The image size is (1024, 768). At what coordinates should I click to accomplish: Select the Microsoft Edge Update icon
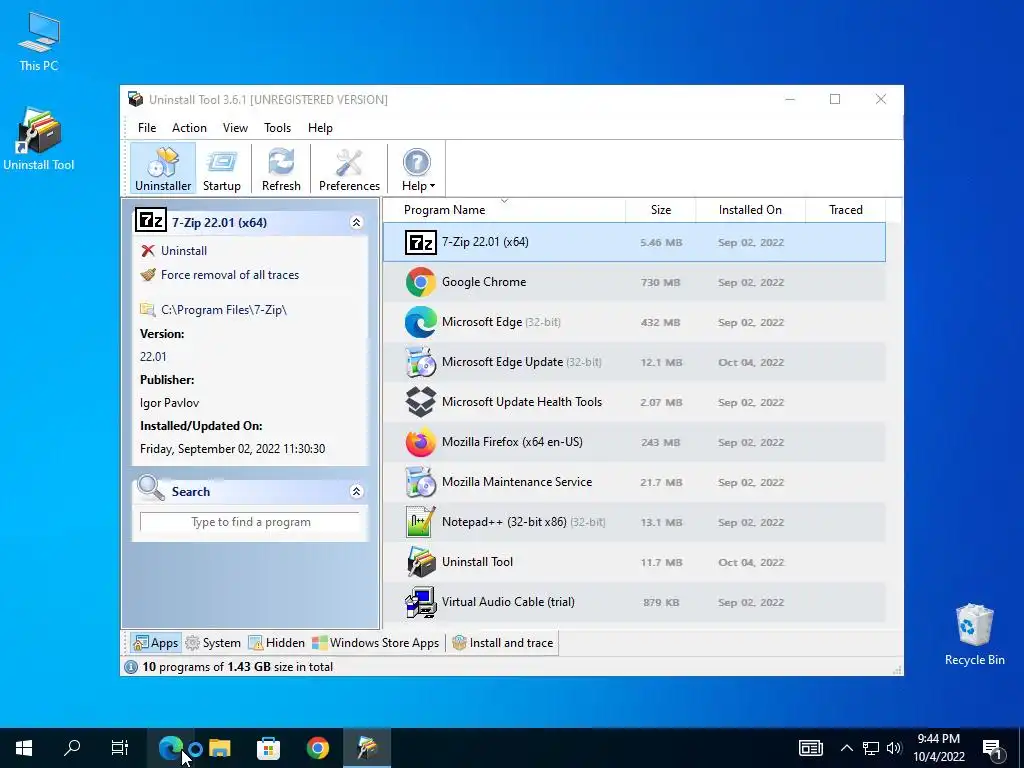(421, 362)
